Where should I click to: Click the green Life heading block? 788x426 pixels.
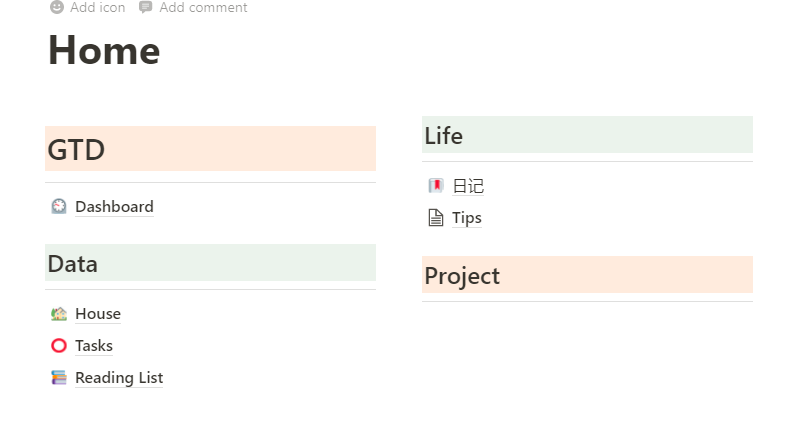pyautogui.click(x=587, y=135)
